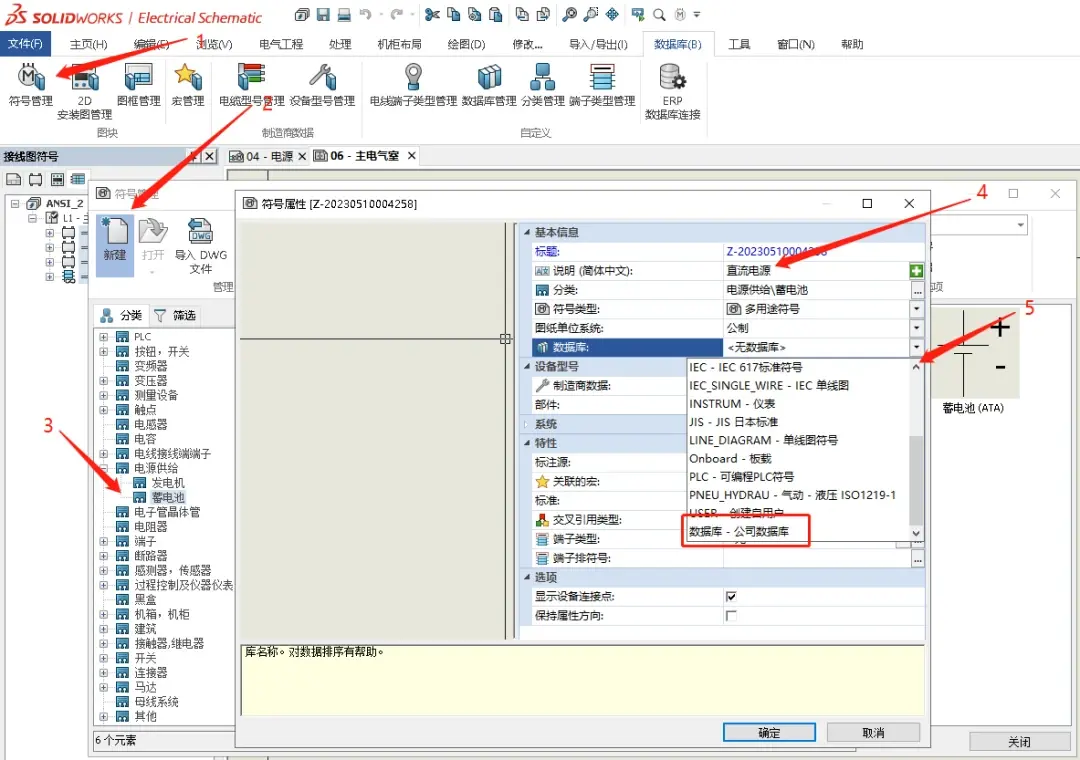This screenshot has width=1080, height=760.
Task: Open 图框管理 title block manager
Action: pos(138,85)
